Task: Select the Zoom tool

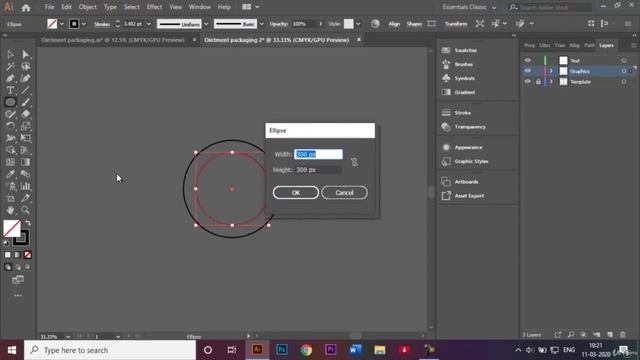Action: pos(25,210)
